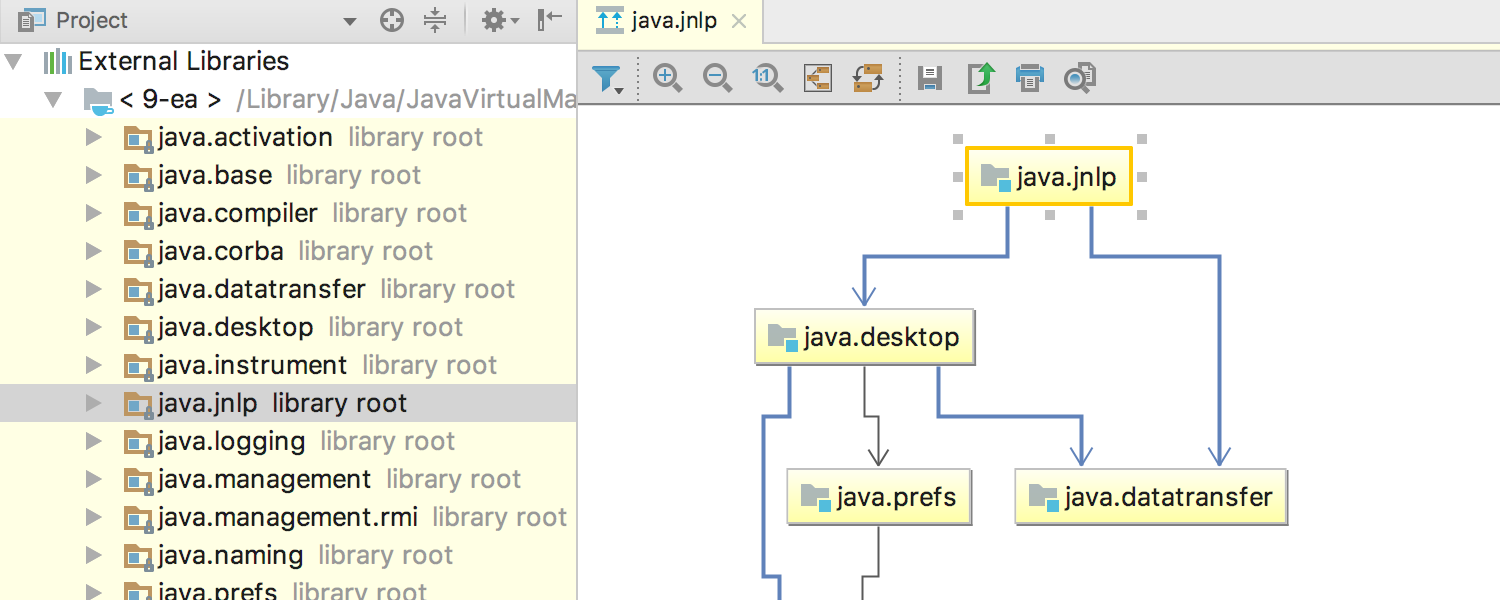This screenshot has width=1500, height=600.
Task: Select External Libraries in the tree
Action: pyautogui.click(x=288, y=61)
